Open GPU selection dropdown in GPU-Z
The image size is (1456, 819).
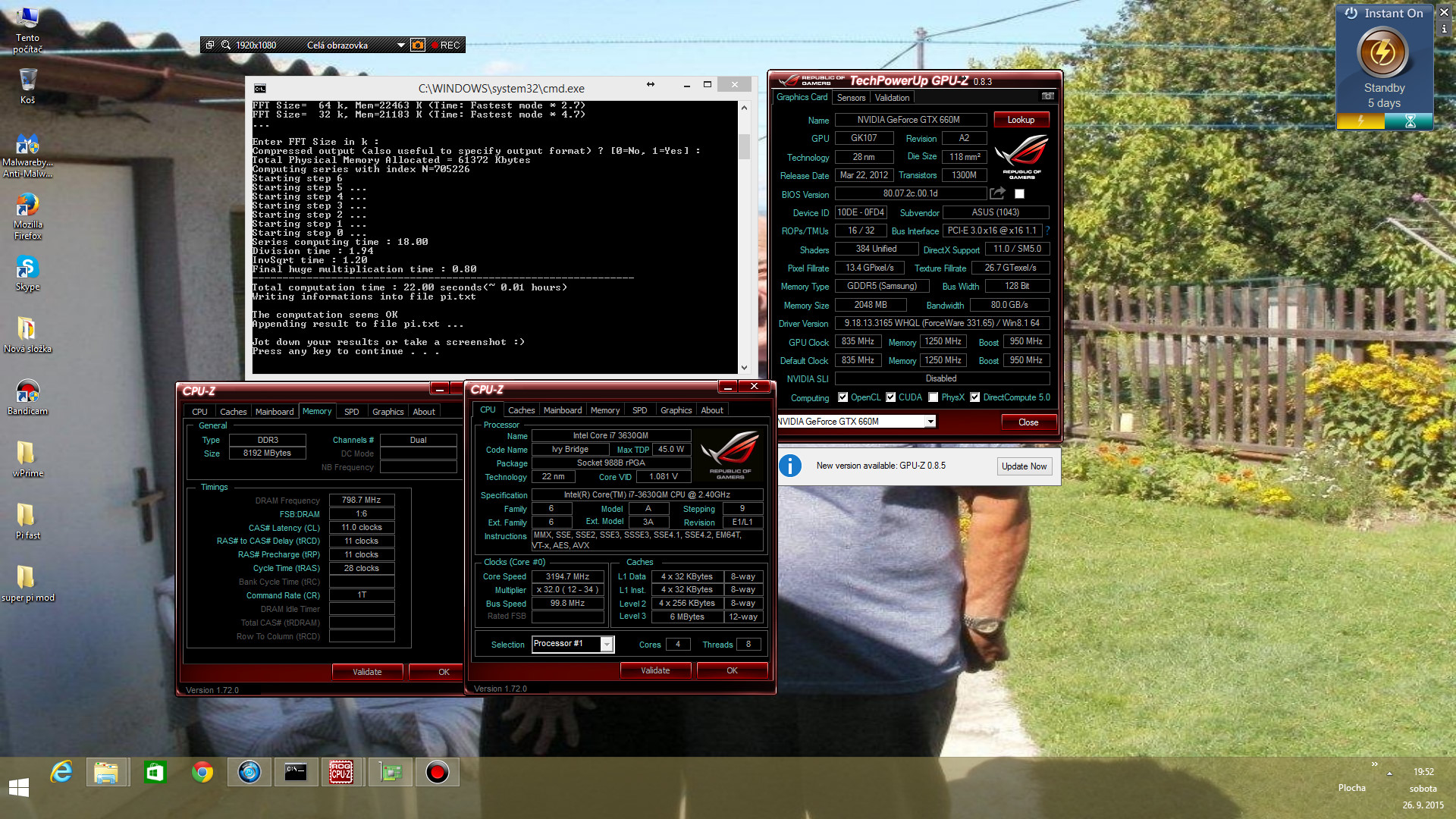click(930, 422)
